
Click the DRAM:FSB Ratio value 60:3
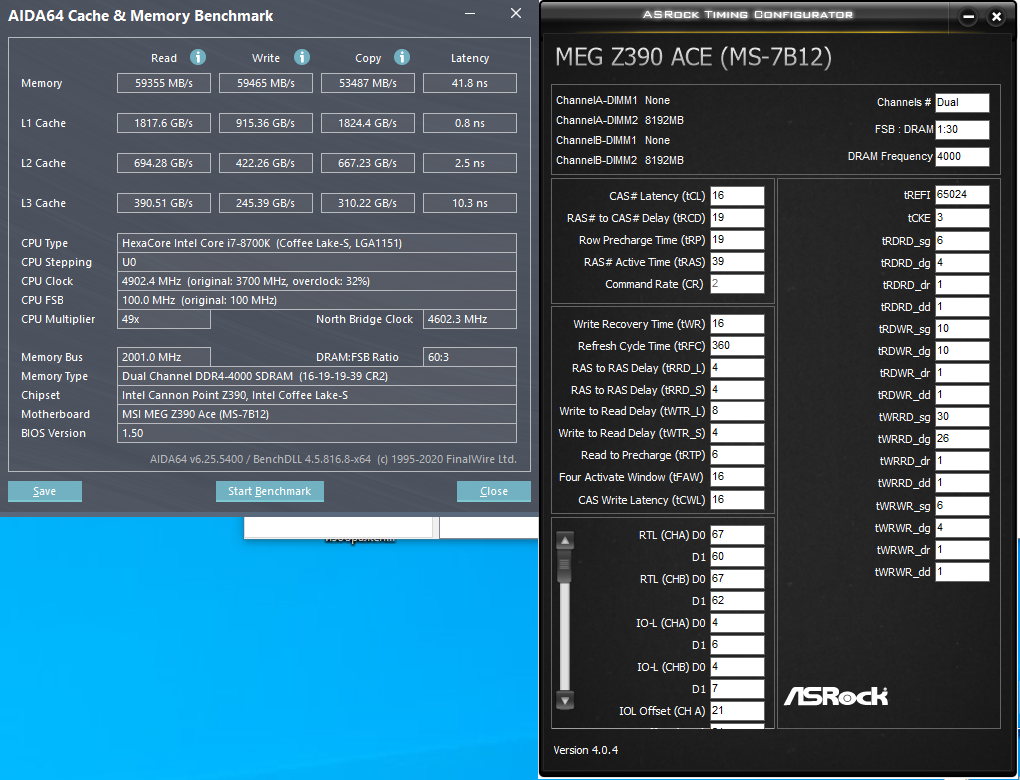click(x=470, y=357)
